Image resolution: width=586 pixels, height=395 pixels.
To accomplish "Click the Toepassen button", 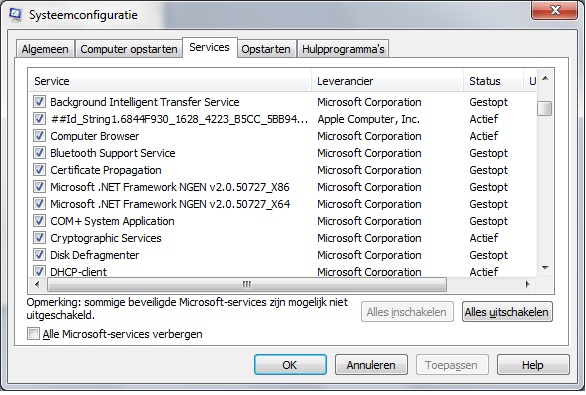I will (x=452, y=365).
